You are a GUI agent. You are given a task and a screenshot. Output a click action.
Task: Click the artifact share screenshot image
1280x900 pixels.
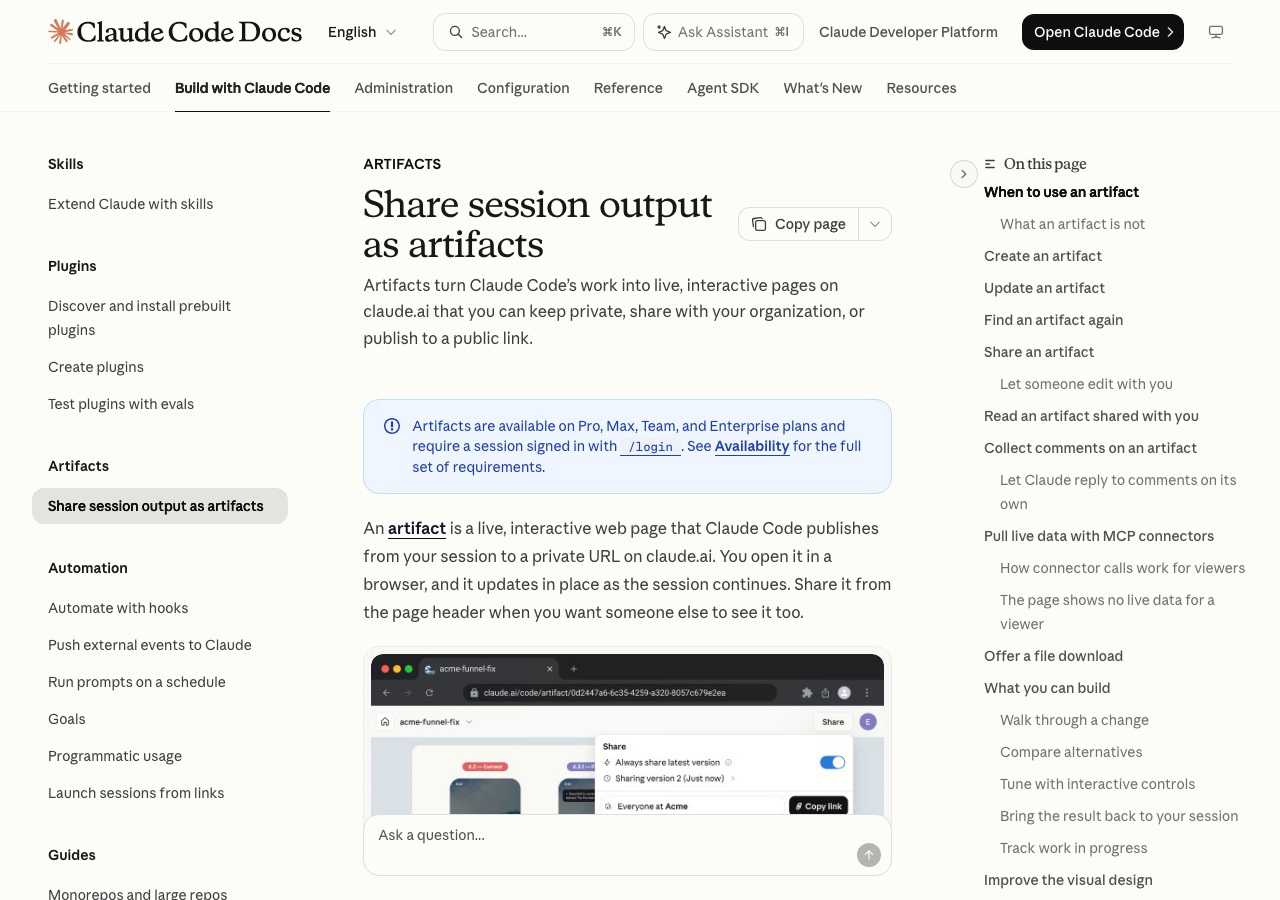[x=627, y=734]
